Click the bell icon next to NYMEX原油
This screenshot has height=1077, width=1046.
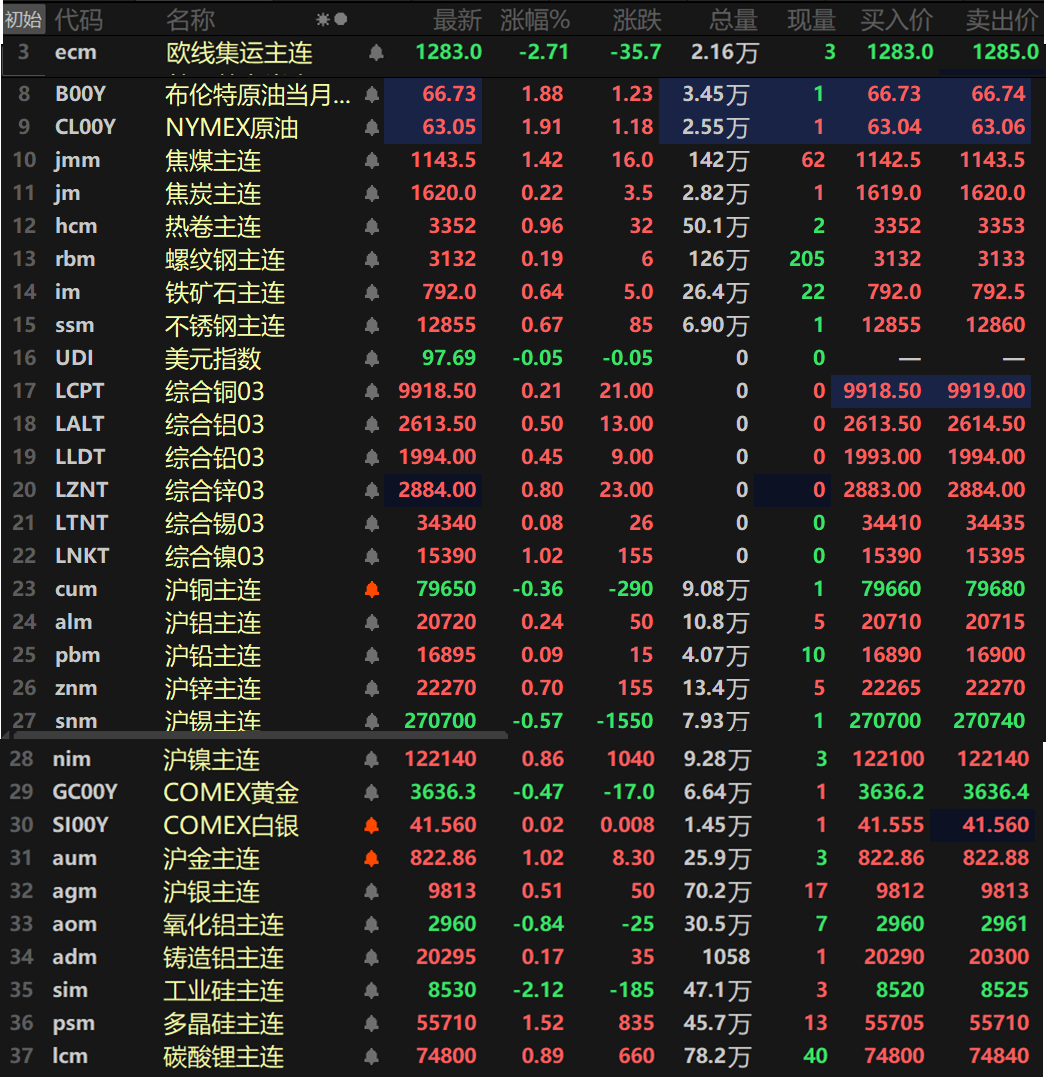tap(372, 128)
